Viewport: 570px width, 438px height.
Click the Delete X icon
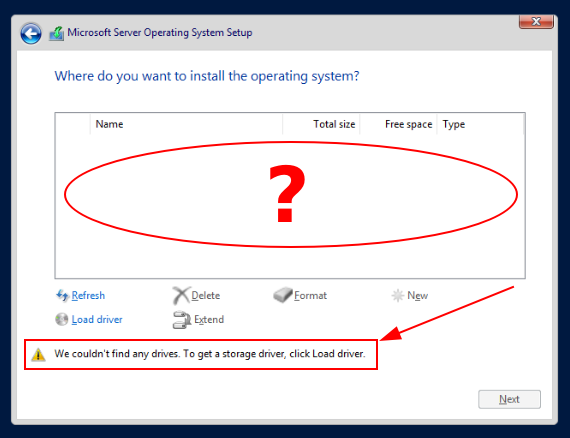point(181,296)
